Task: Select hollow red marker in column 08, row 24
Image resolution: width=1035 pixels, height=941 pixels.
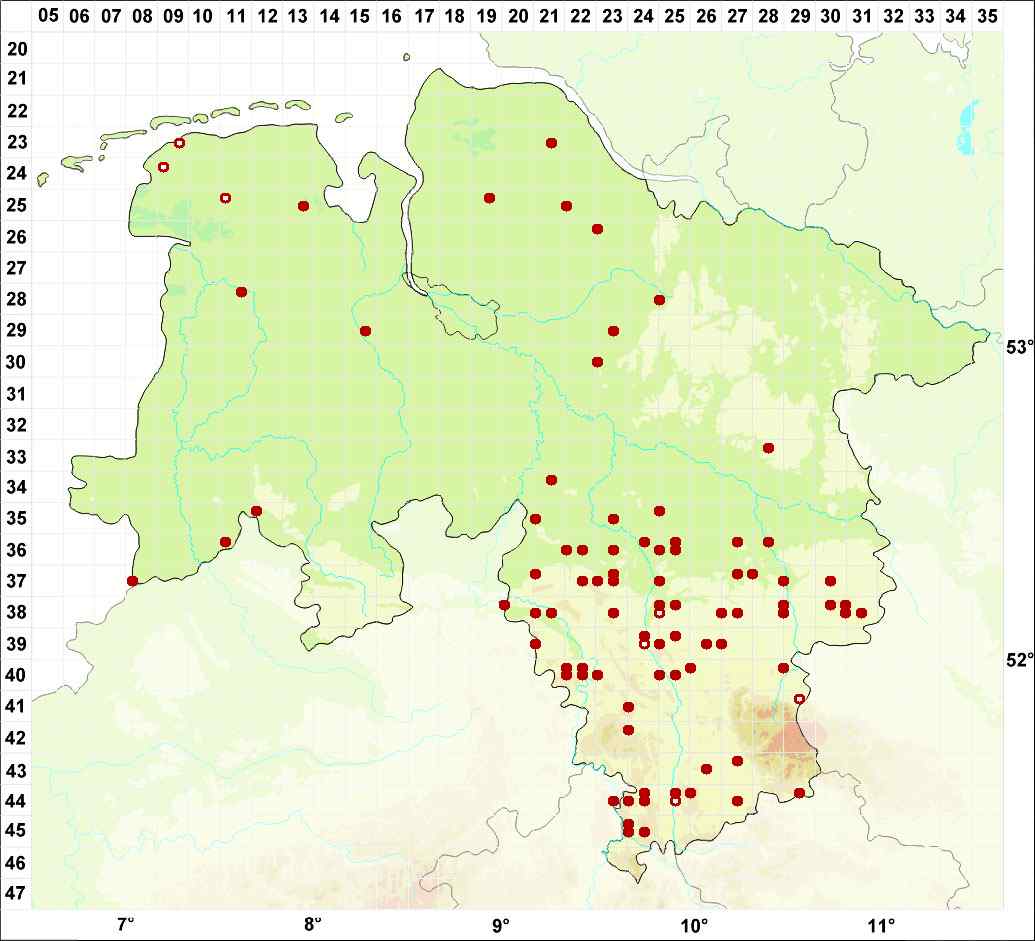Action: [164, 167]
